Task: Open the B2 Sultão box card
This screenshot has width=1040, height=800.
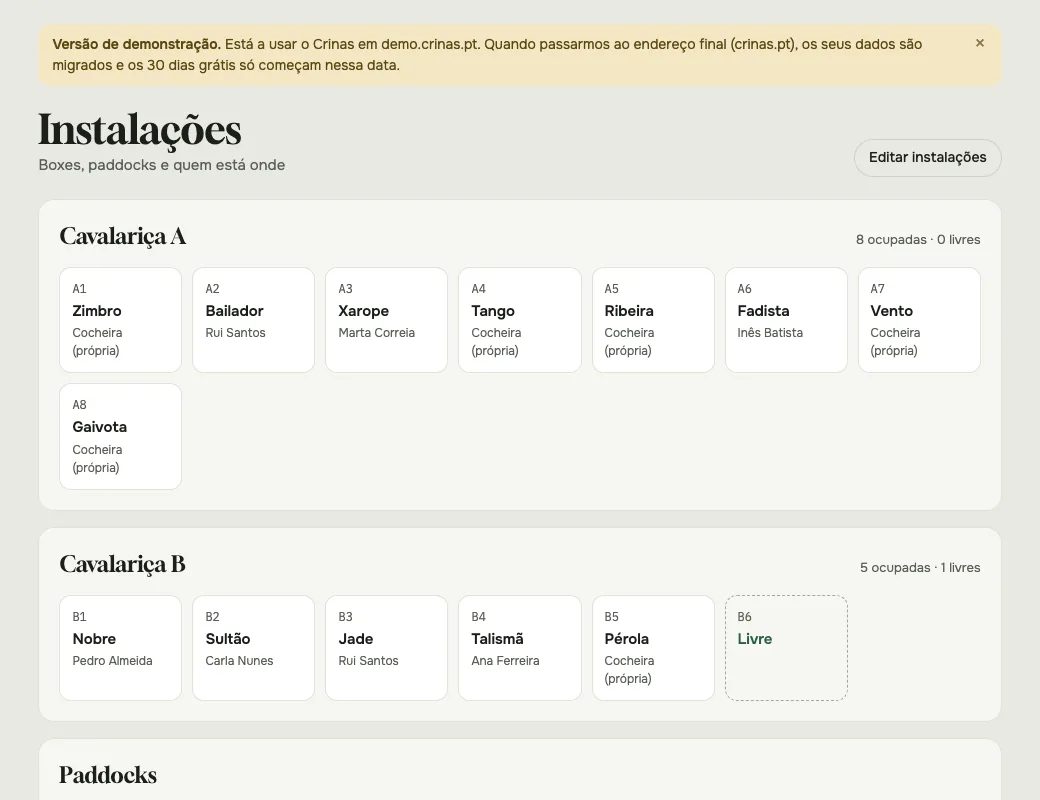Action: [x=253, y=648]
